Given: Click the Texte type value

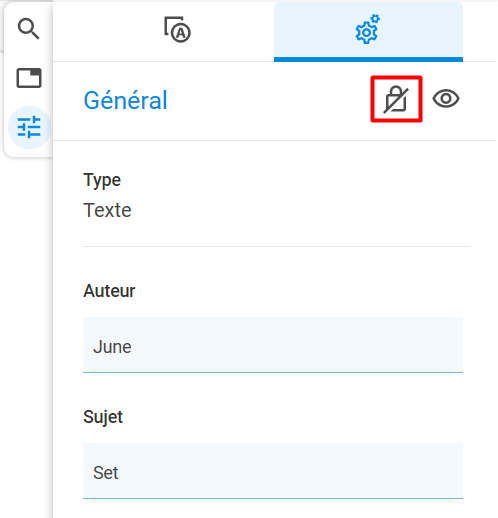Looking at the screenshot, I should pyautogui.click(x=107, y=210).
